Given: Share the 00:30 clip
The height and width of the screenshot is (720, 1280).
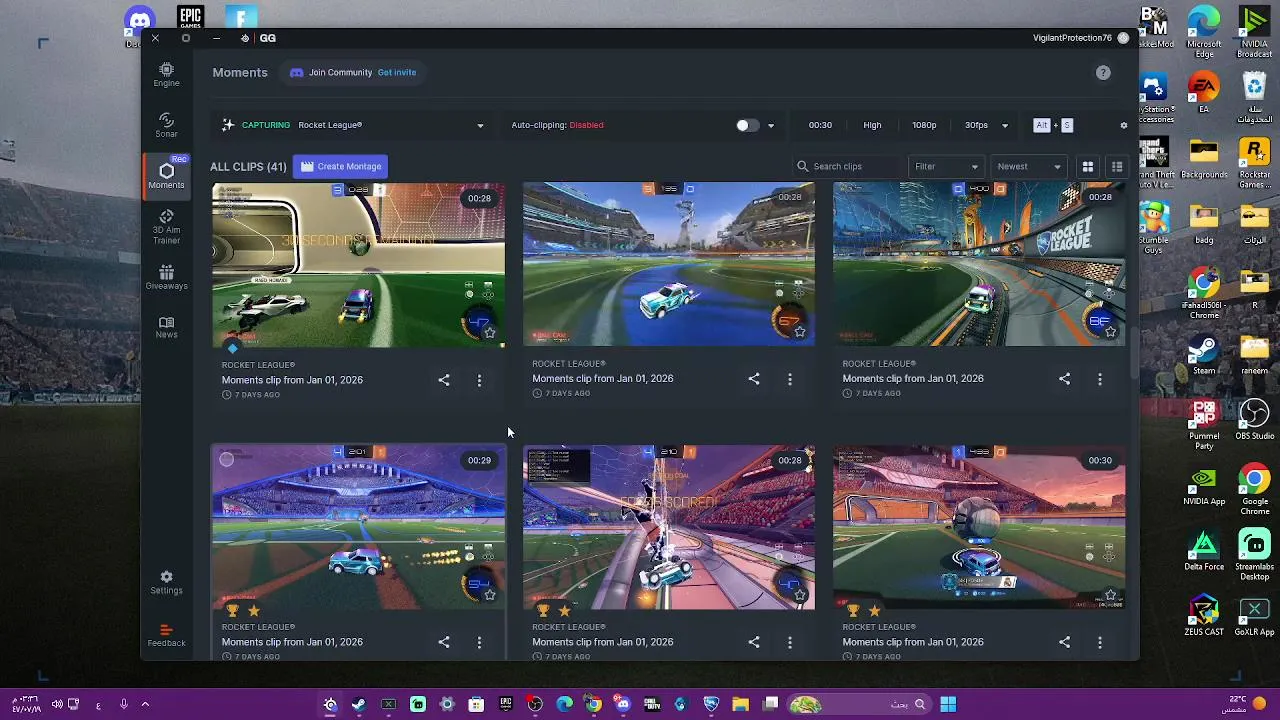Looking at the screenshot, I should coord(1064,642).
